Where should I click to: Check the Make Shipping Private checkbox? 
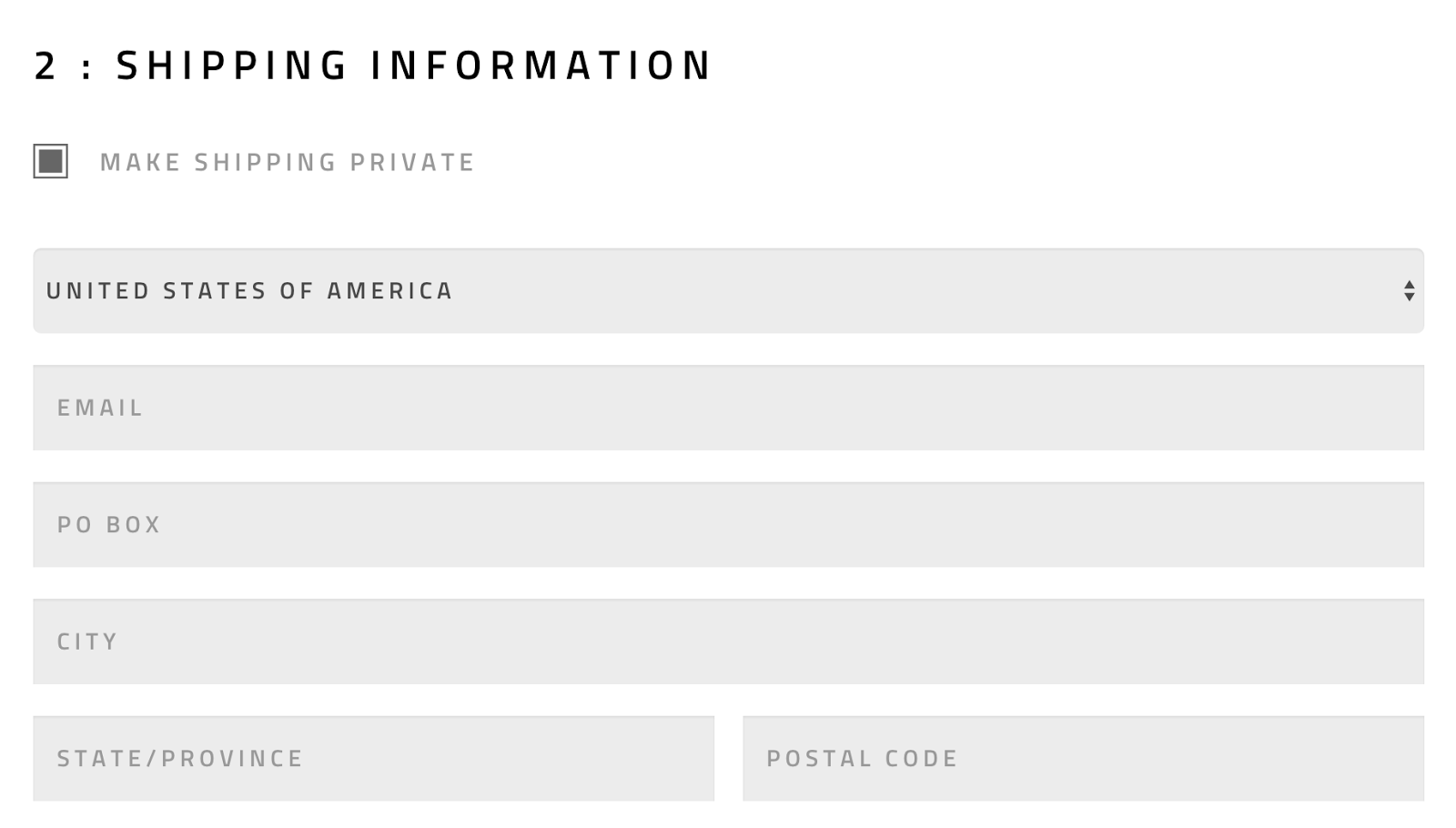[51, 162]
